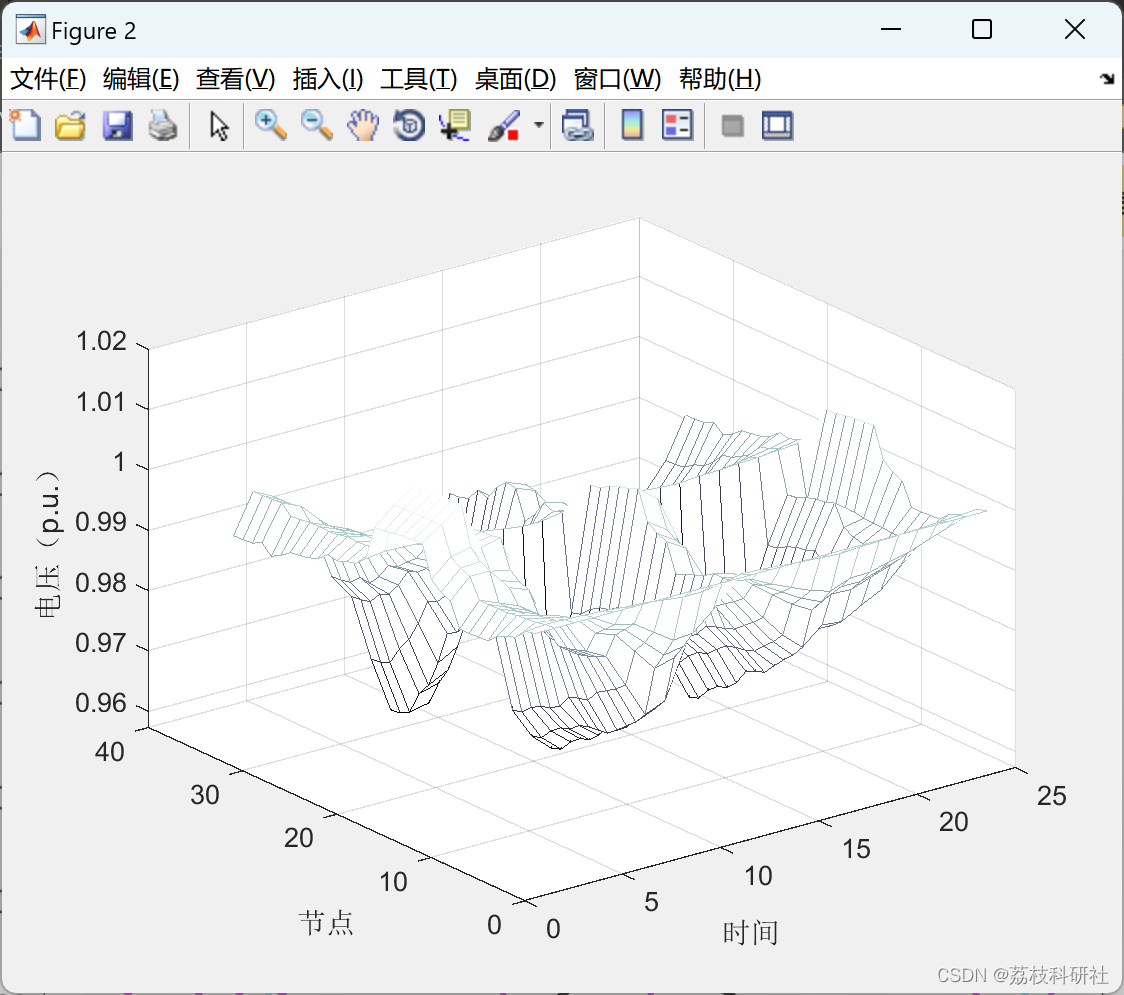The width and height of the screenshot is (1124, 995).
Task: Open the brush color dropdown arrow
Action: coord(539,125)
